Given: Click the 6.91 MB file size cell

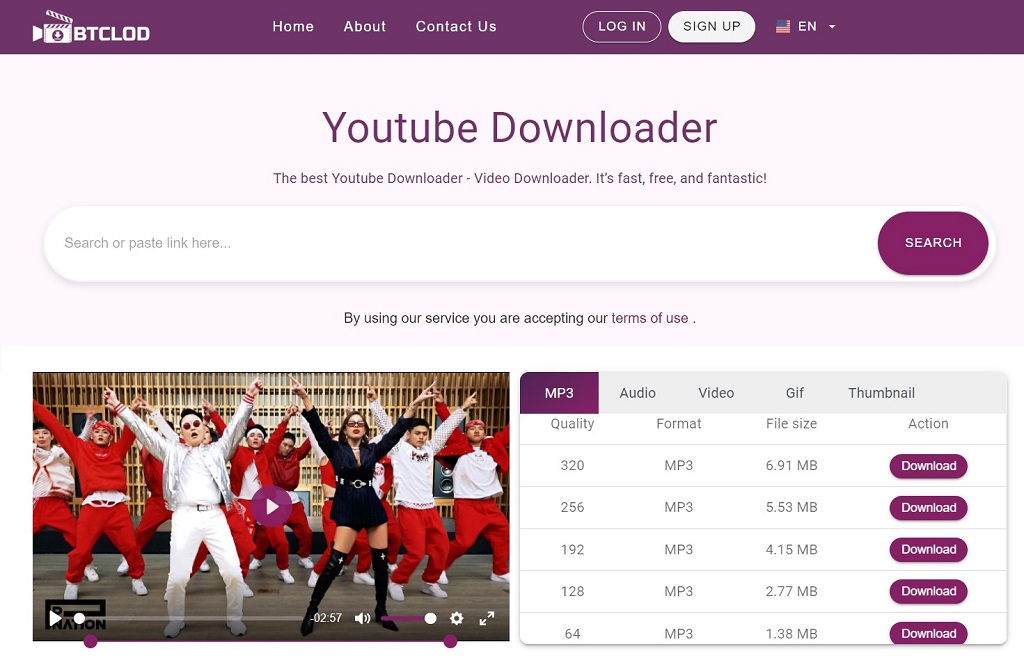Looking at the screenshot, I should pos(792,465).
